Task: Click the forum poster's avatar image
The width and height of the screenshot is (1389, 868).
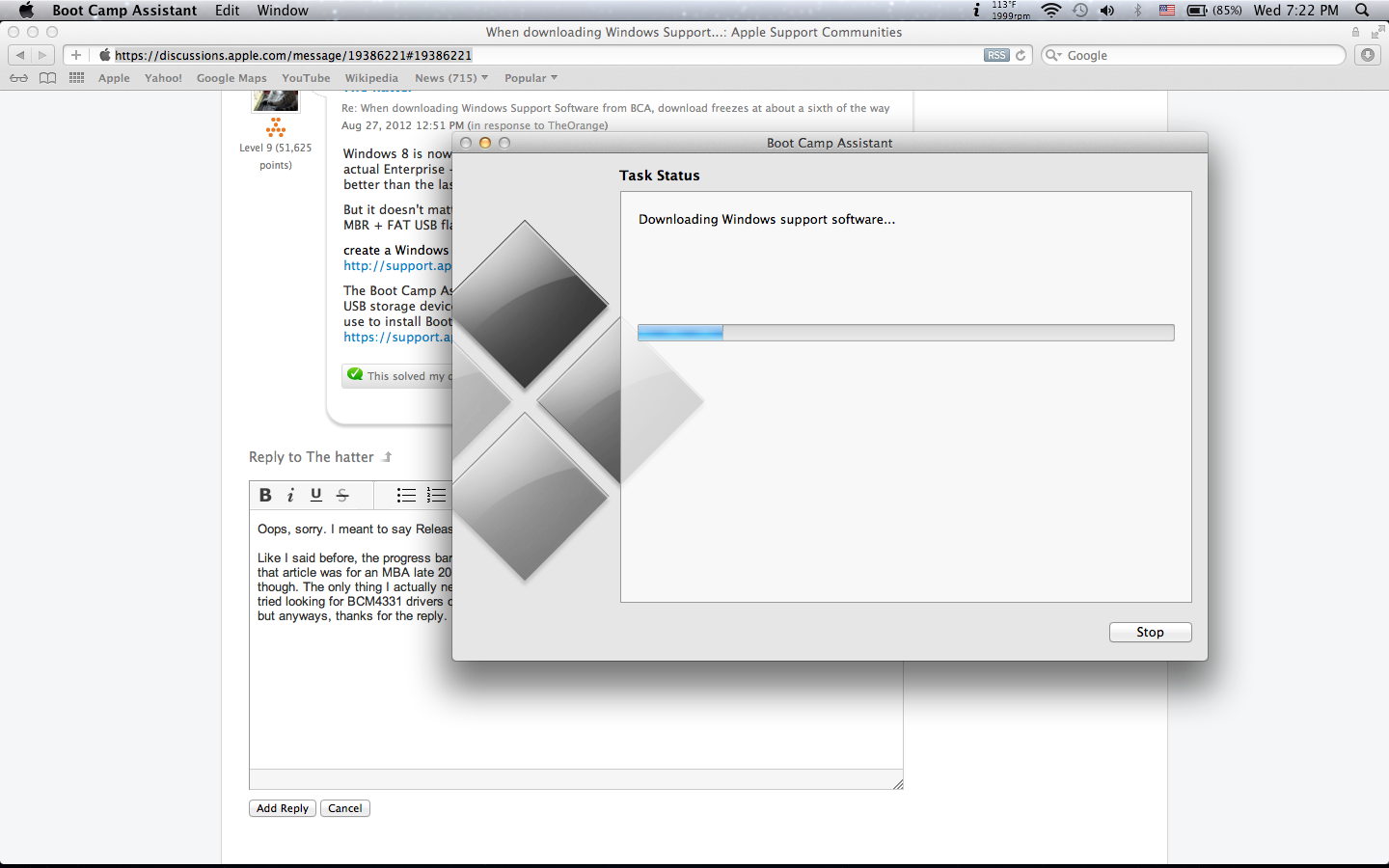Action: tap(275, 99)
